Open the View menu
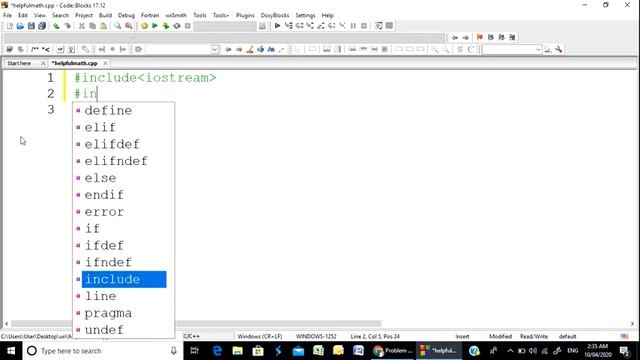640x360 pixels. tap(40, 15)
